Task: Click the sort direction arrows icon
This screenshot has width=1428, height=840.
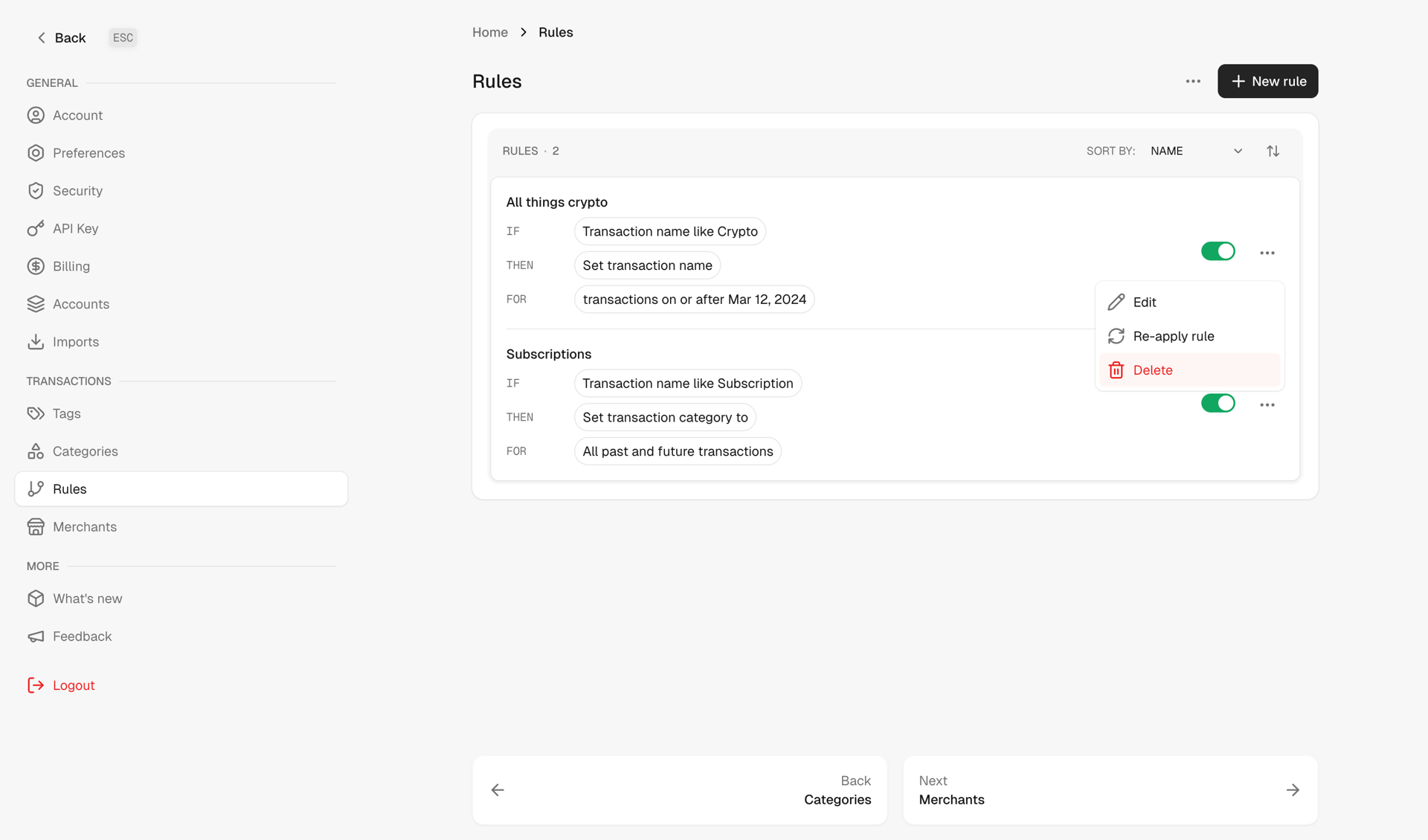Action: (1273, 150)
